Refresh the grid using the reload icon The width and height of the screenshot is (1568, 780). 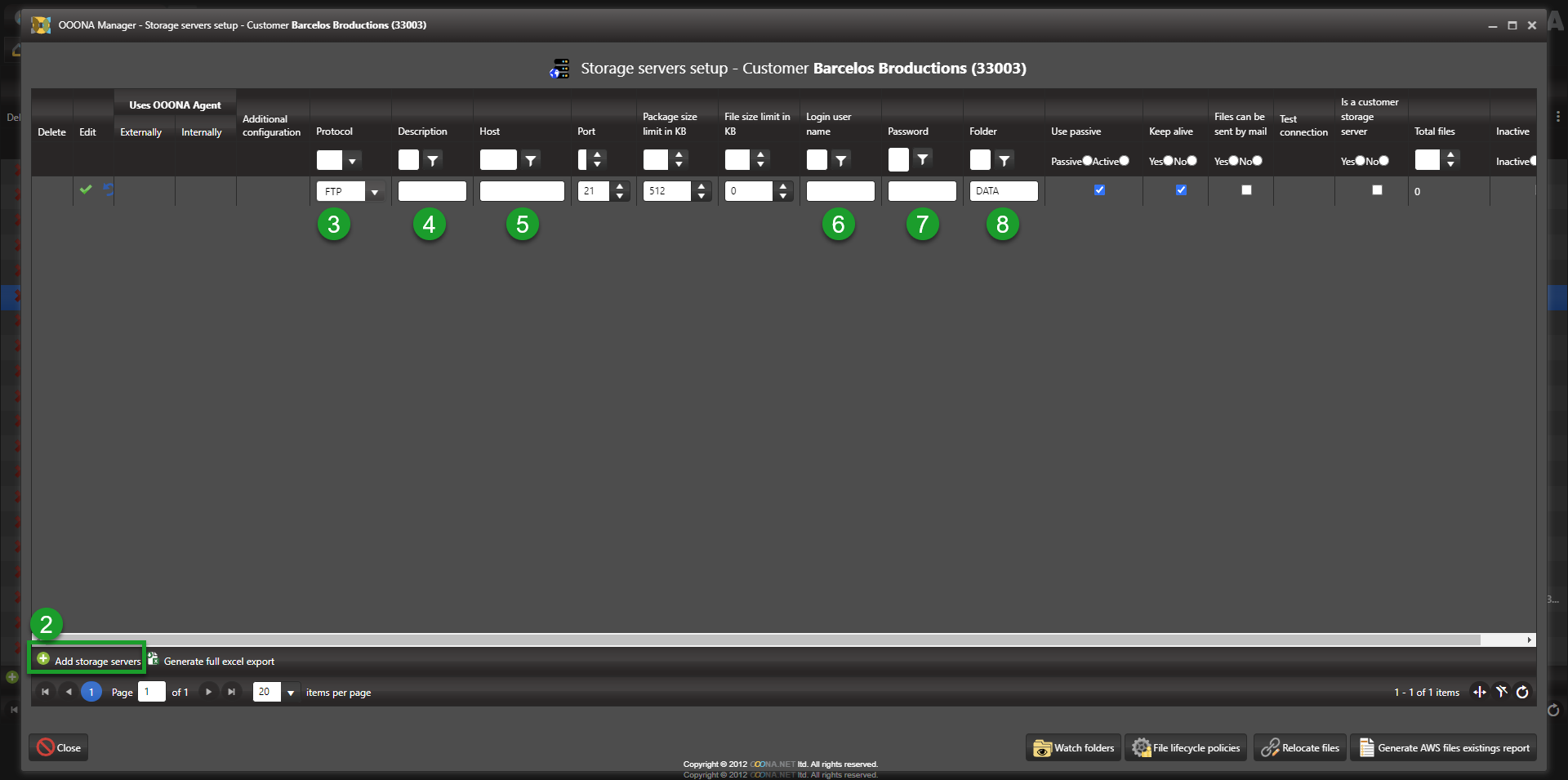tap(1522, 692)
